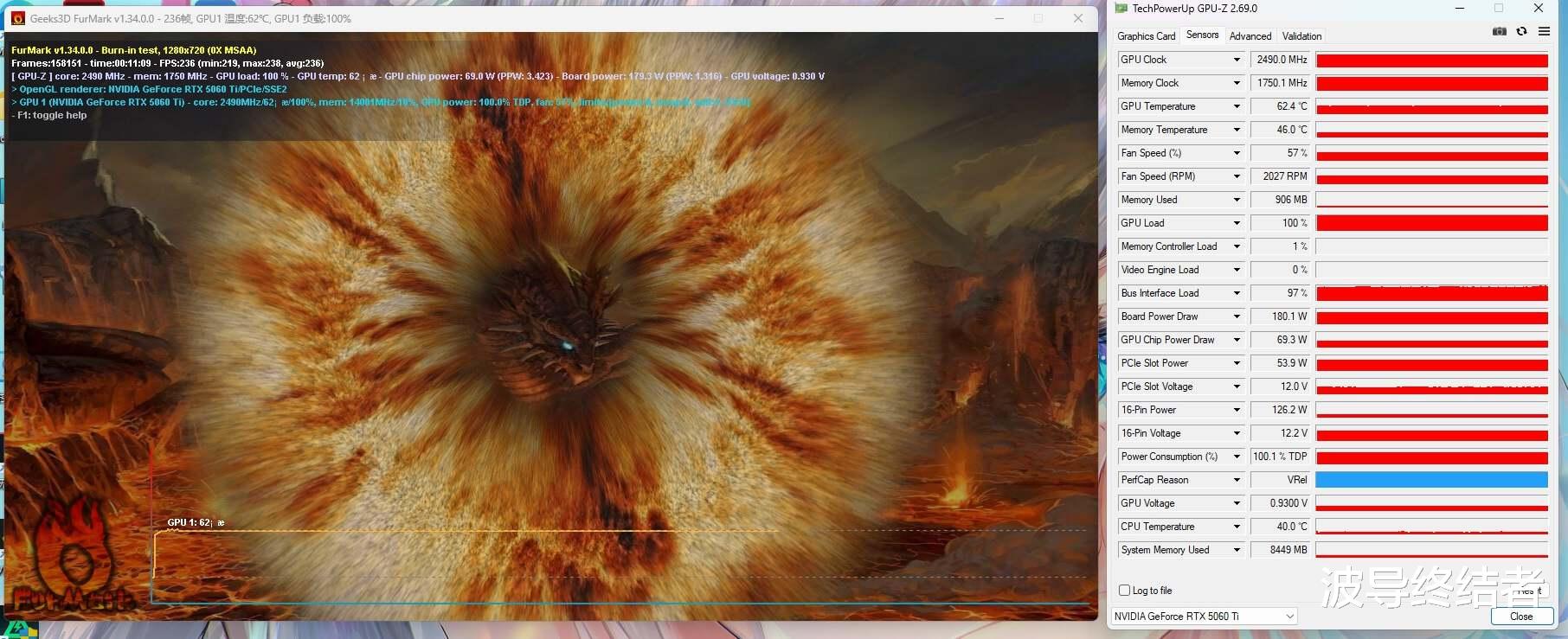Expand the Fan Speed (%) sensor dropdown
1568x639 pixels.
[x=1237, y=153]
